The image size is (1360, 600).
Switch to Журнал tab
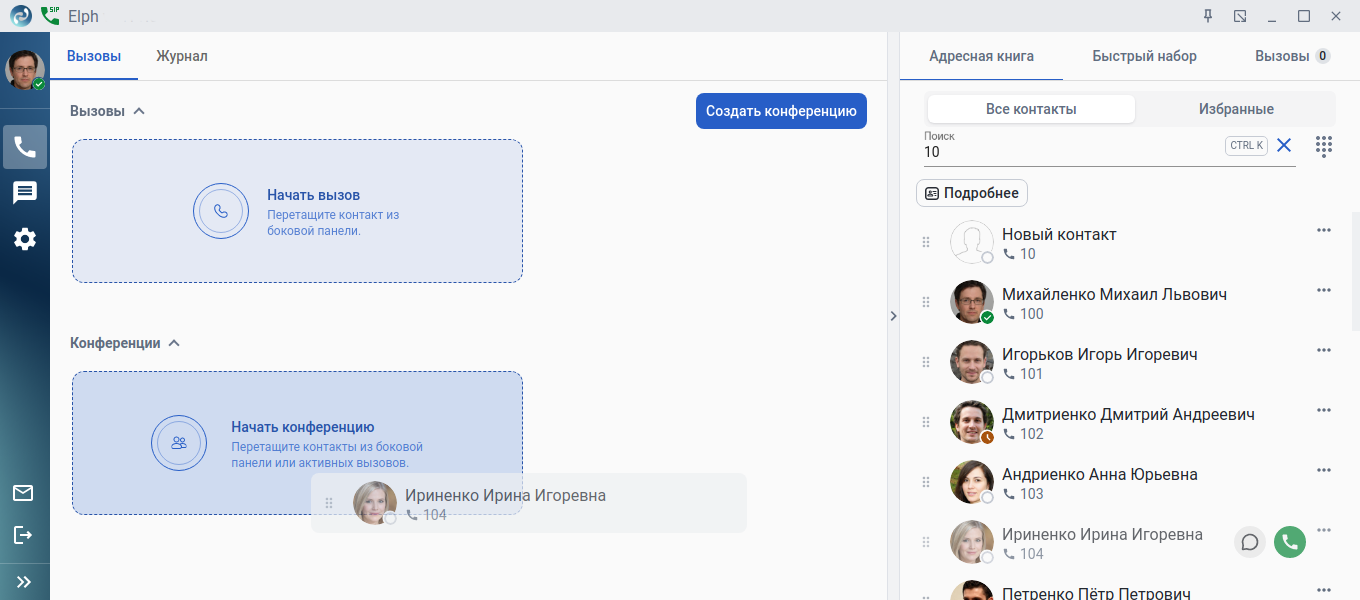[182, 56]
